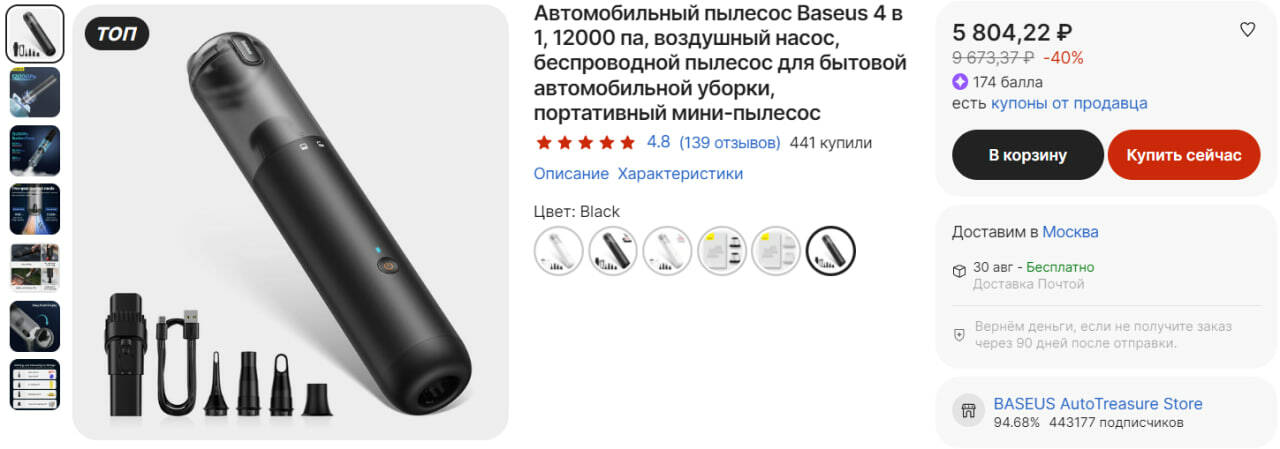Select the first white vacuum color option
This screenshot has height=449, width=1280.
click(559, 251)
